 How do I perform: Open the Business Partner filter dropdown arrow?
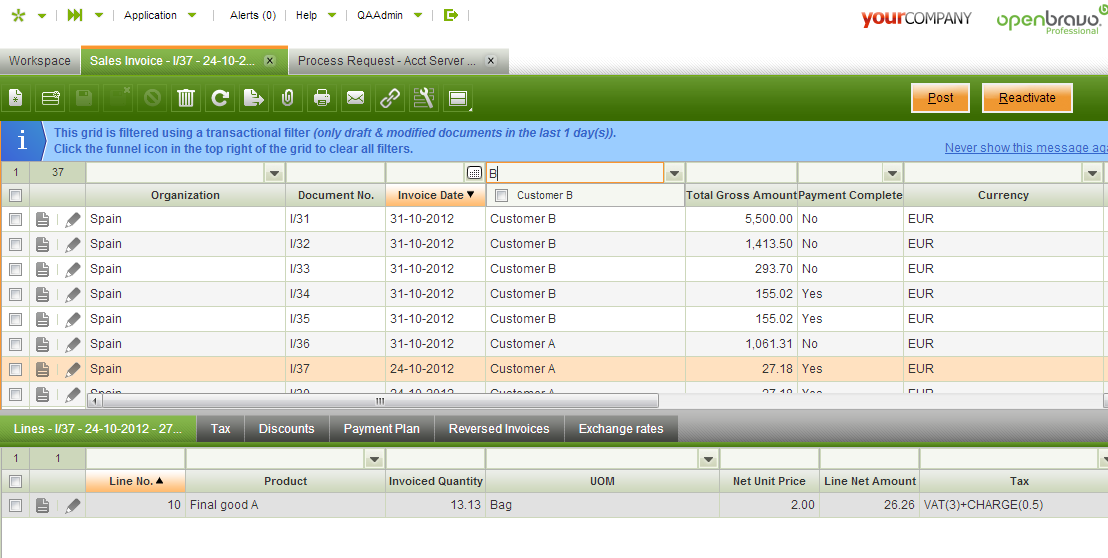coord(674,173)
